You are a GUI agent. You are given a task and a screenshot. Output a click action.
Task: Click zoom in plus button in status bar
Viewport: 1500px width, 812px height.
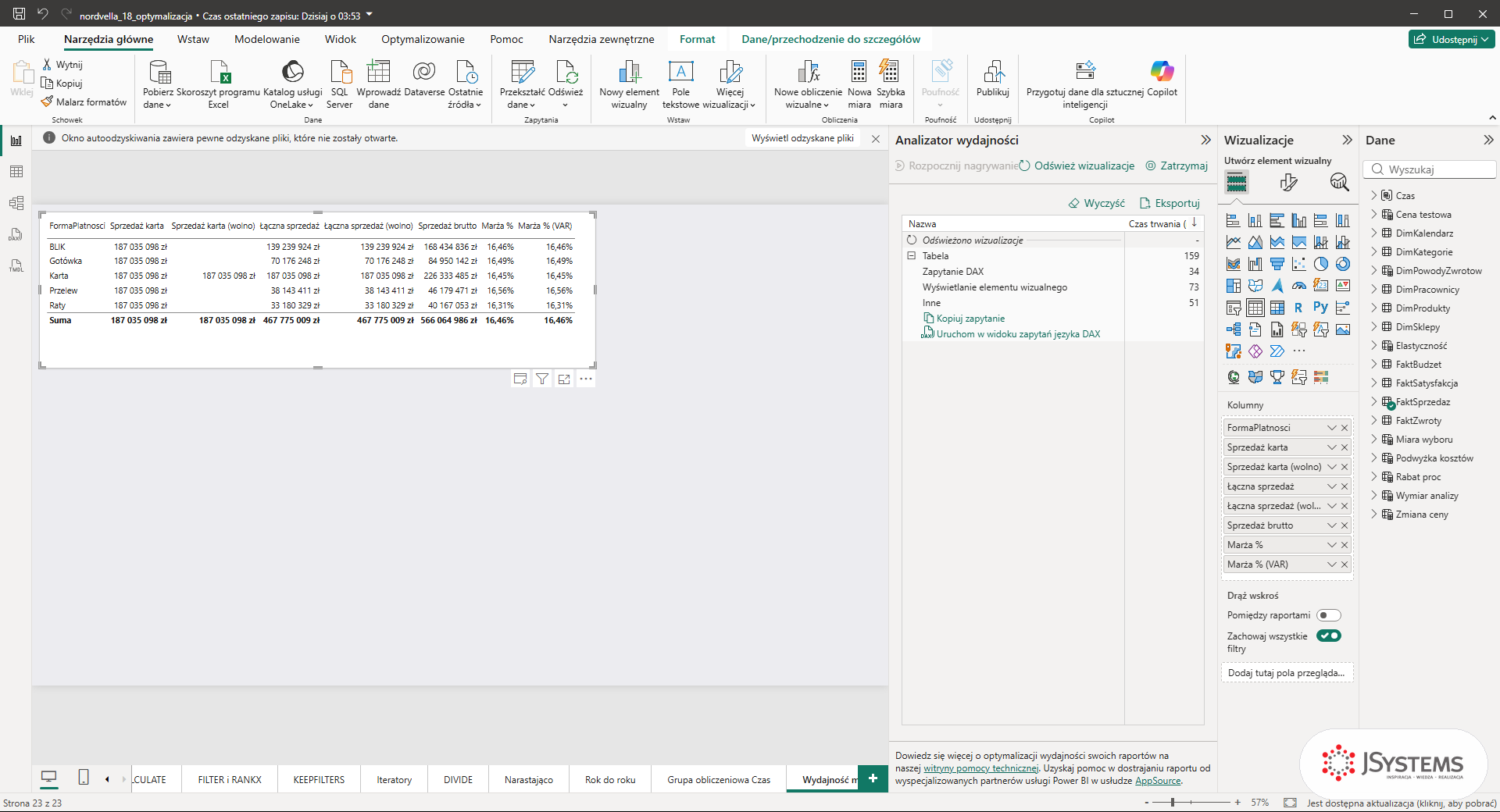tap(1237, 802)
